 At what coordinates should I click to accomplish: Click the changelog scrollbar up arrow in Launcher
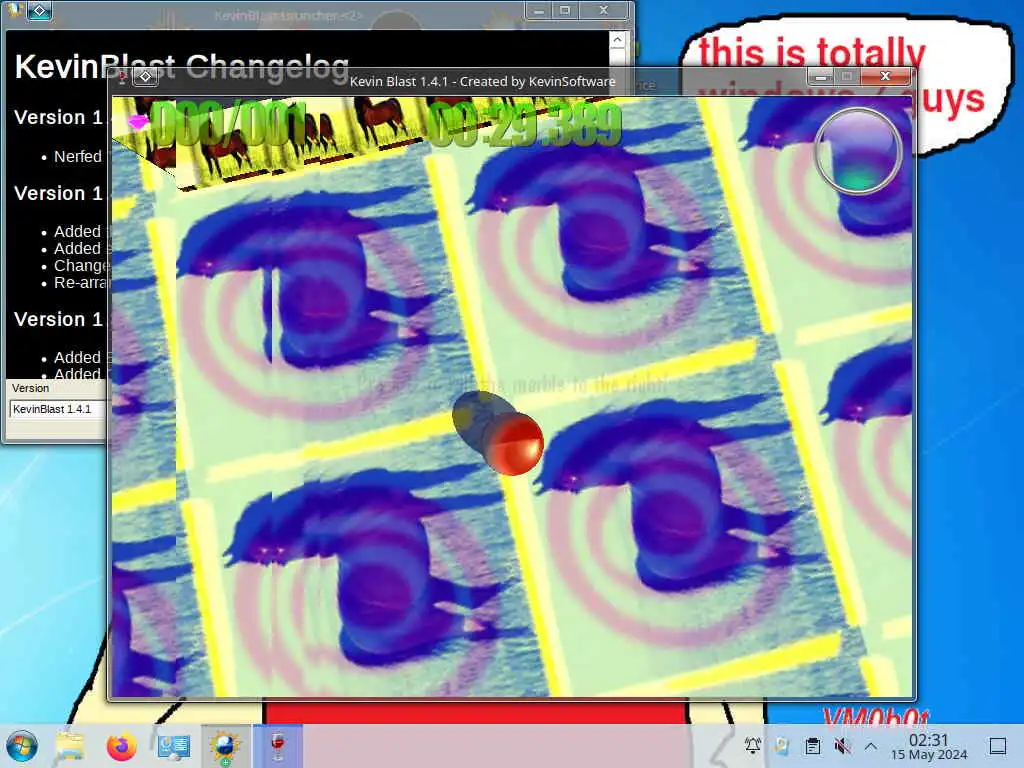[617, 40]
